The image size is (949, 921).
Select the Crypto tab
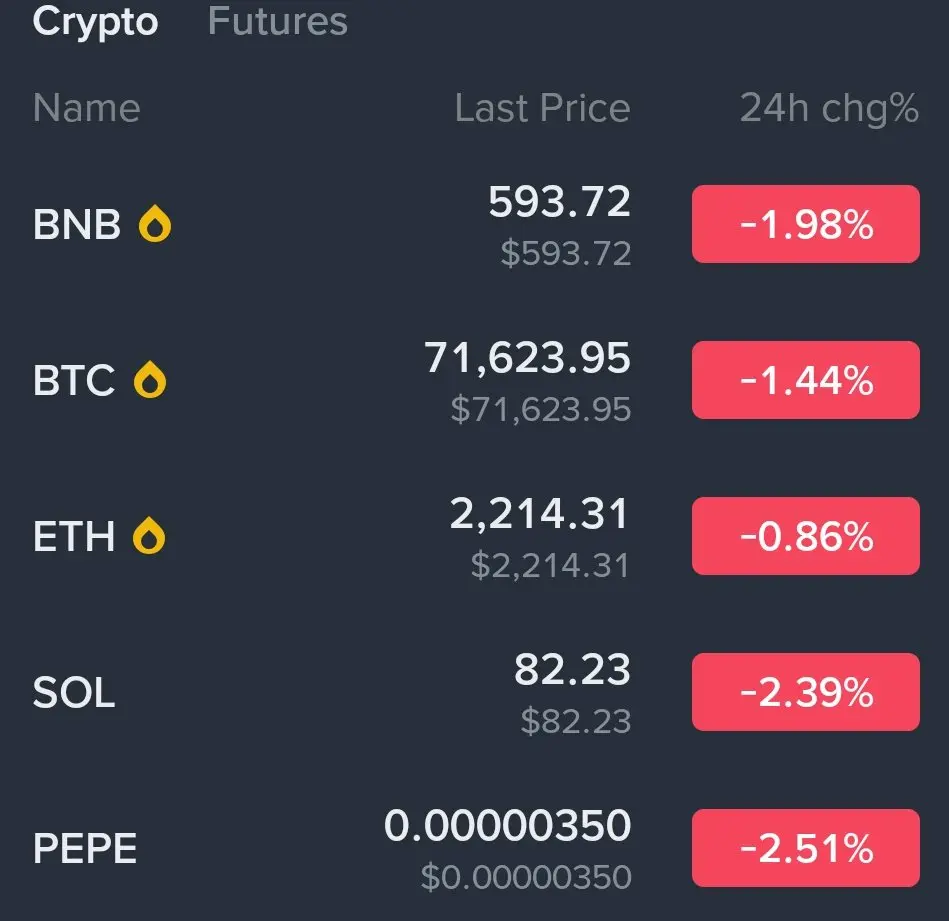(95, 22)
